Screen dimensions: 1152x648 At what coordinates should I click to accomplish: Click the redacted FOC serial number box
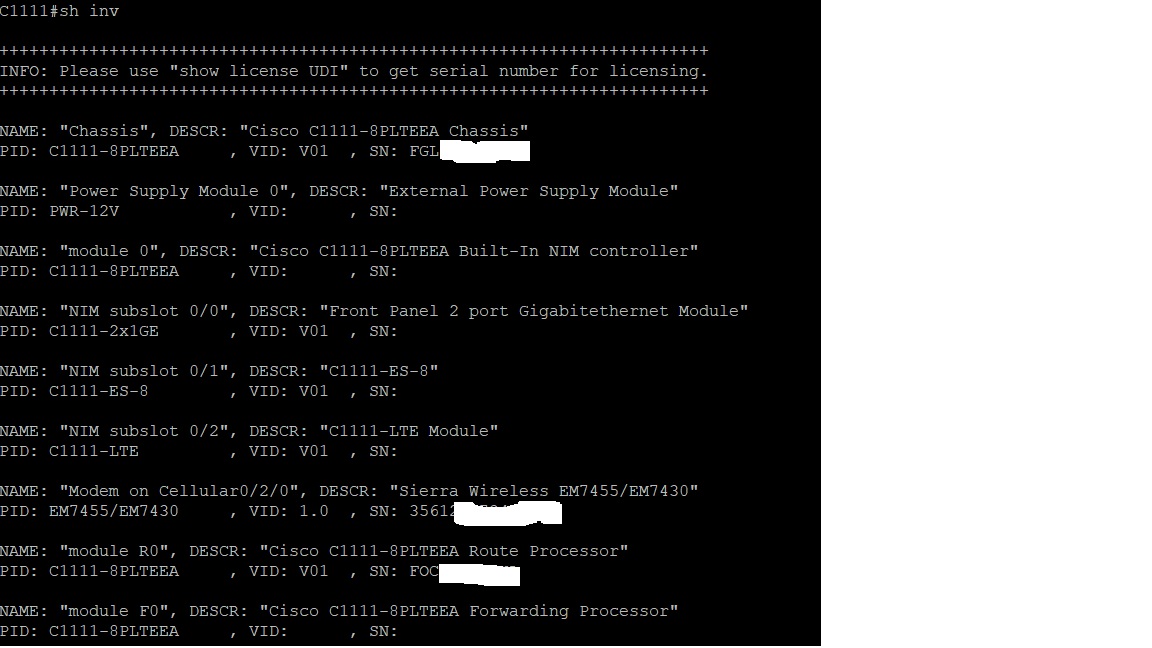click(479, 574)
